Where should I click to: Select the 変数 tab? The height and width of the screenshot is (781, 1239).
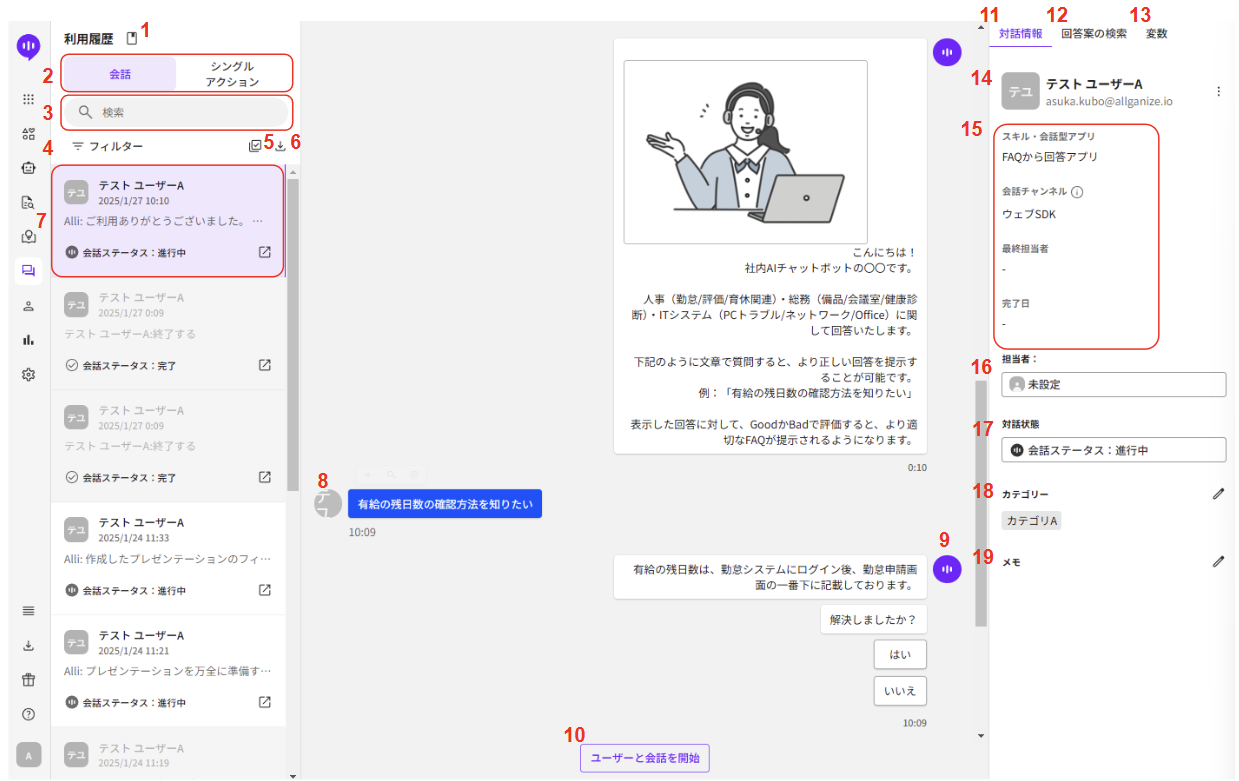coord(1156,33)
